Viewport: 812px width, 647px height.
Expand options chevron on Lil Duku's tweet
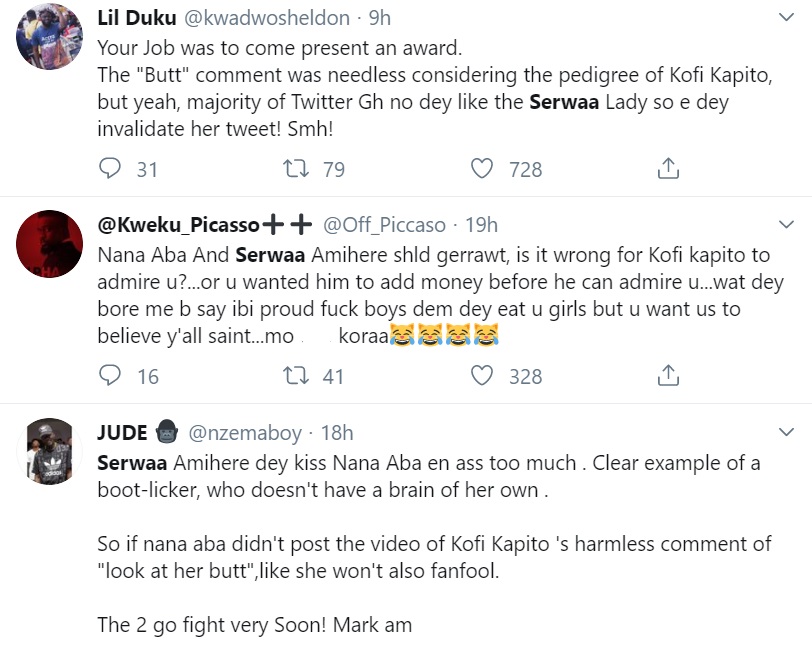pos(787,18)
